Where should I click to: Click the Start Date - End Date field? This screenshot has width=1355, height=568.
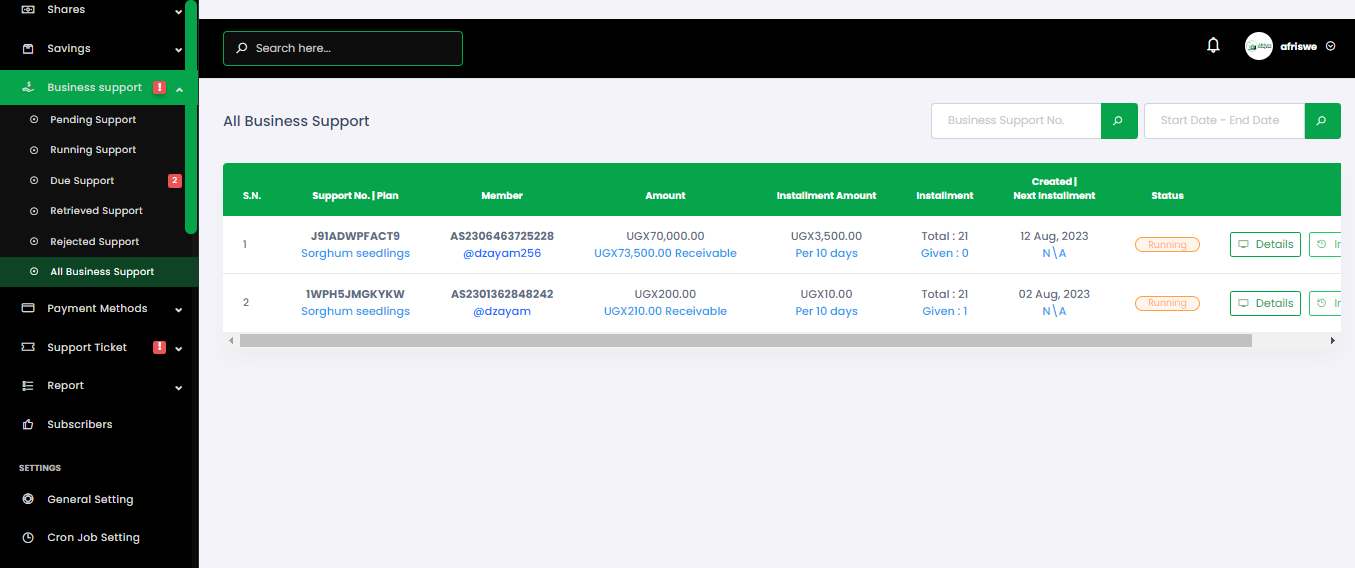click(x=1224, y=121)
